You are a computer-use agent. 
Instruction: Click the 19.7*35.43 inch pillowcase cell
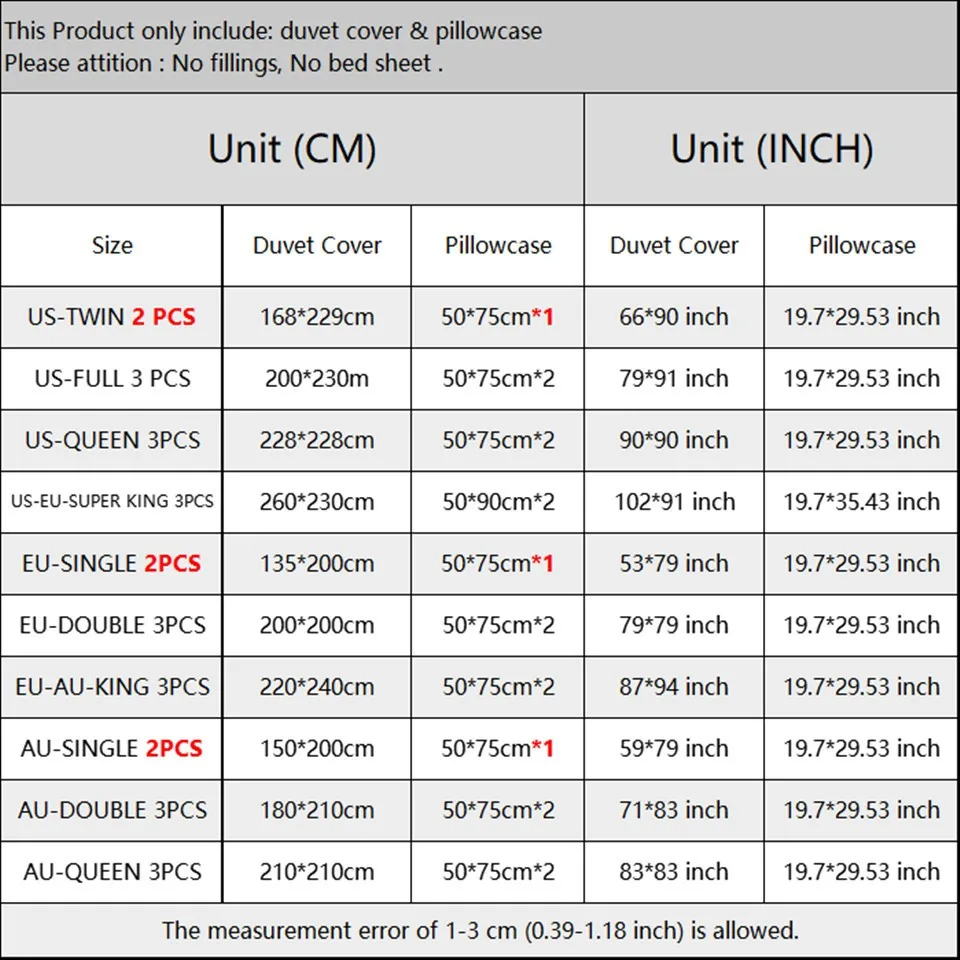pyautogui.click(x=861, y=502)
